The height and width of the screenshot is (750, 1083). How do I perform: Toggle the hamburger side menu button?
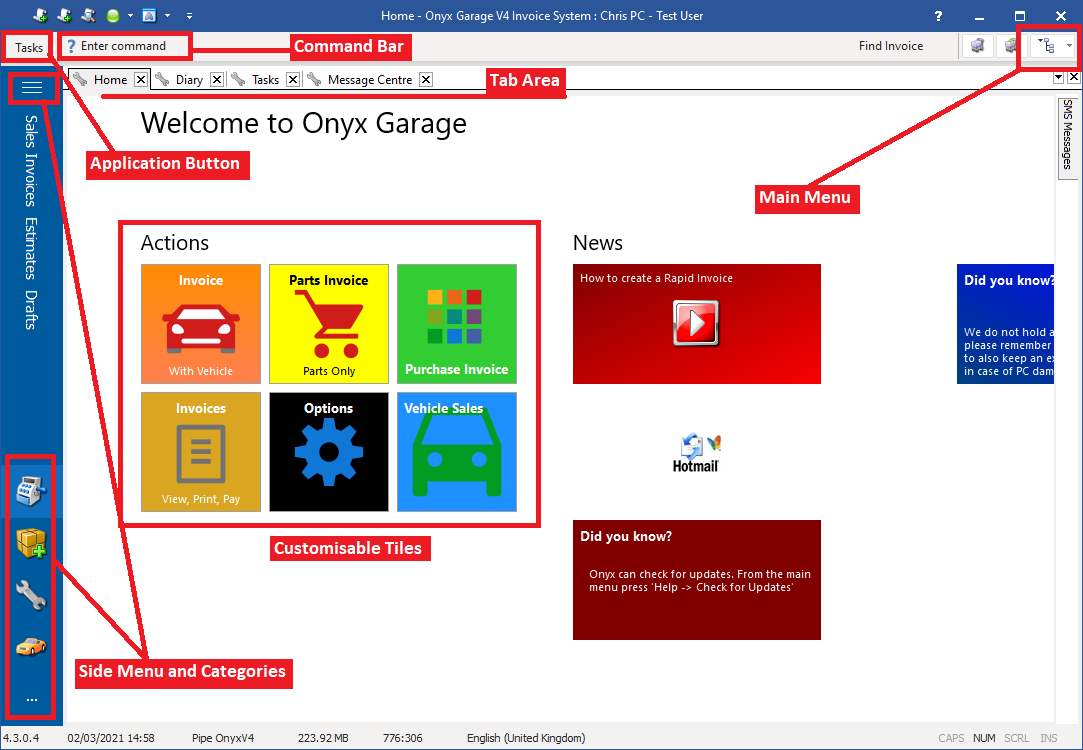click(32, 88)
